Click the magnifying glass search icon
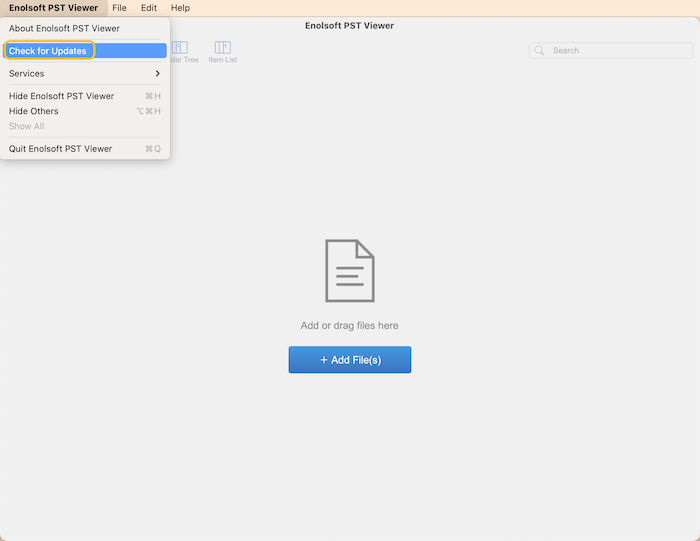 [x=540, y=50]
